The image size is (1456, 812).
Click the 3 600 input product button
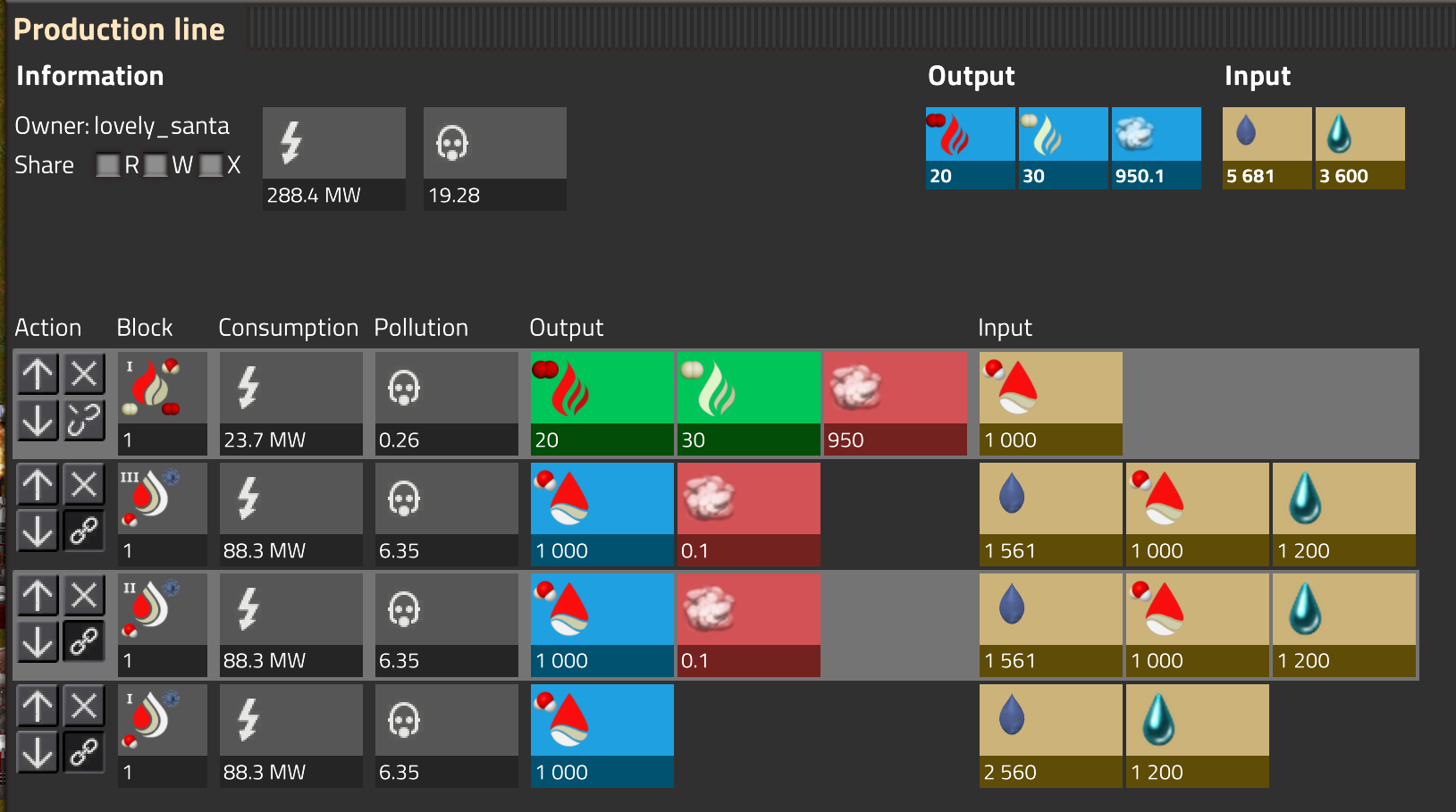pos(1359,147)
